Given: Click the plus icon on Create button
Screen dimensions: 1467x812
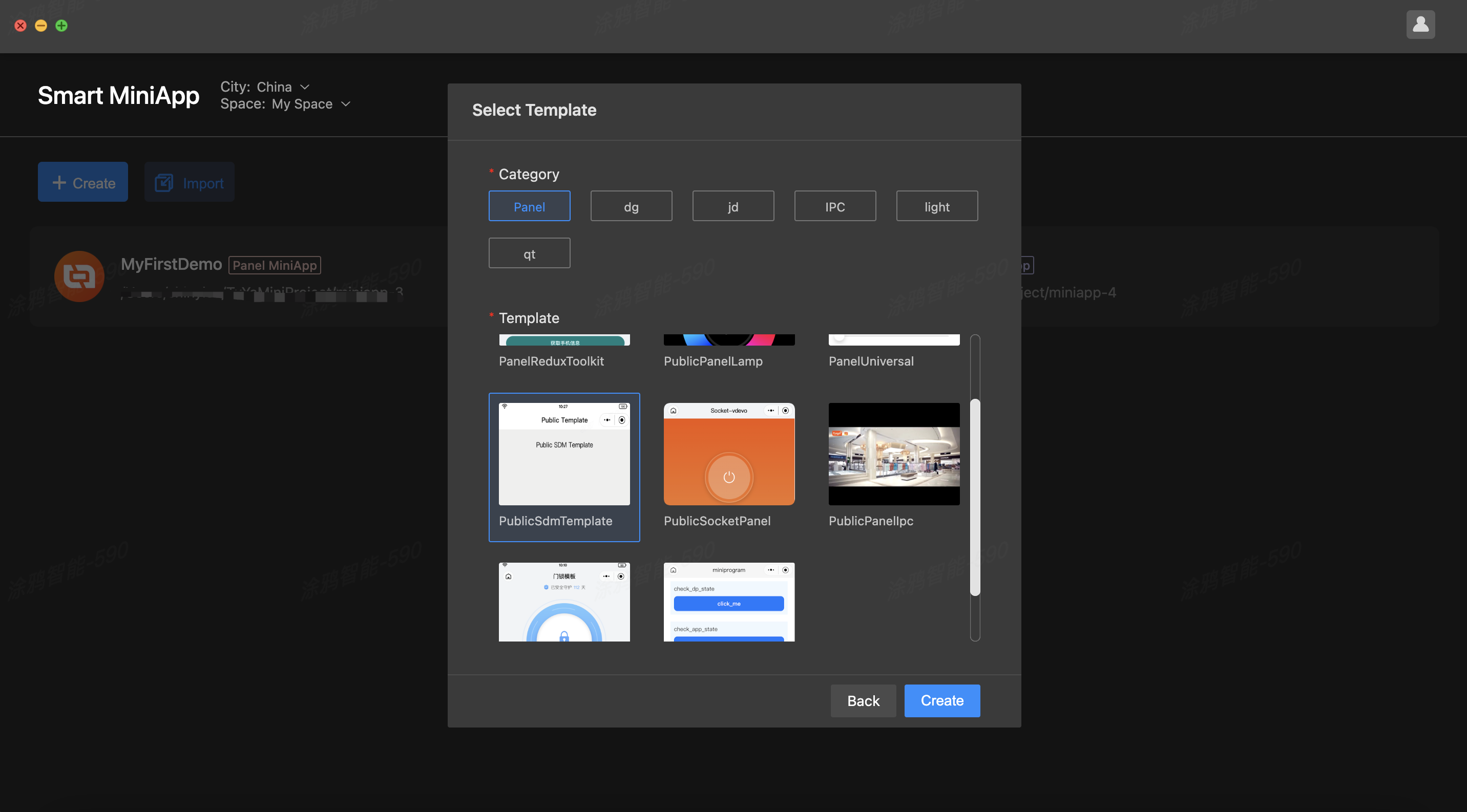Looking at the screenshot, I should tap(59, 183).
